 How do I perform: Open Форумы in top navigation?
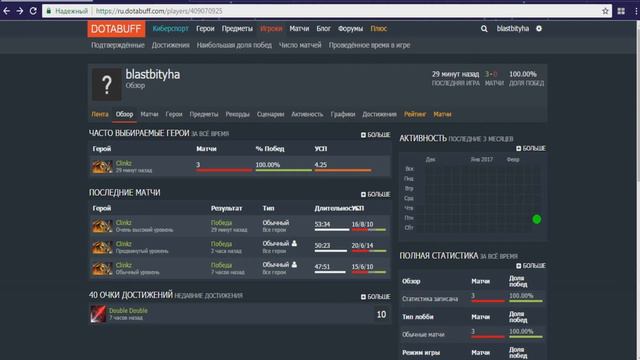coord(350,29)
